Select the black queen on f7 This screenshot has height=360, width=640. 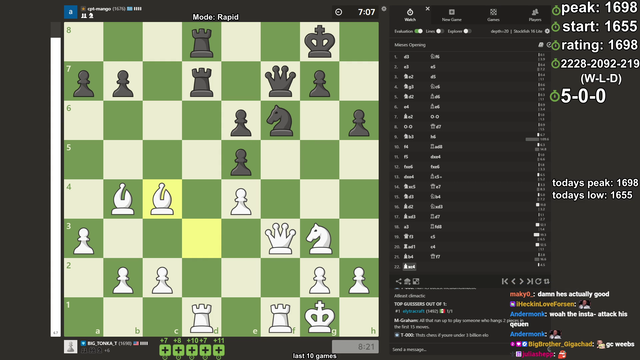click(x=280, y=81)
